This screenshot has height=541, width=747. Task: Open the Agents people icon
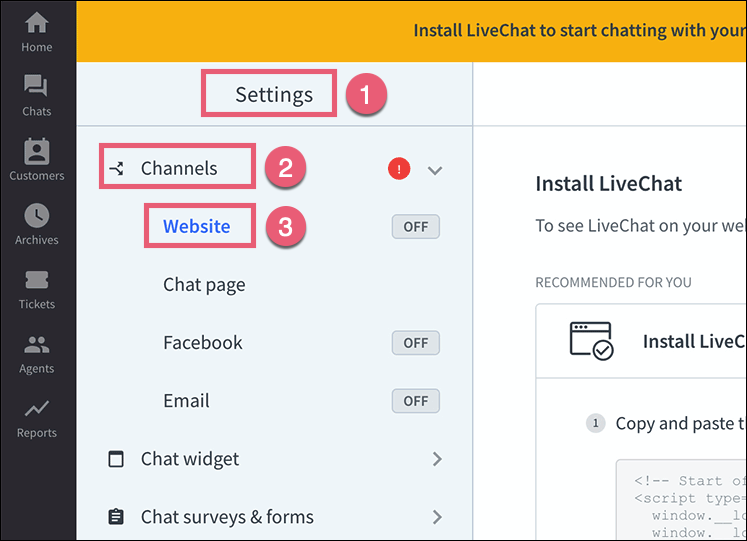click(x=37, y=345)
